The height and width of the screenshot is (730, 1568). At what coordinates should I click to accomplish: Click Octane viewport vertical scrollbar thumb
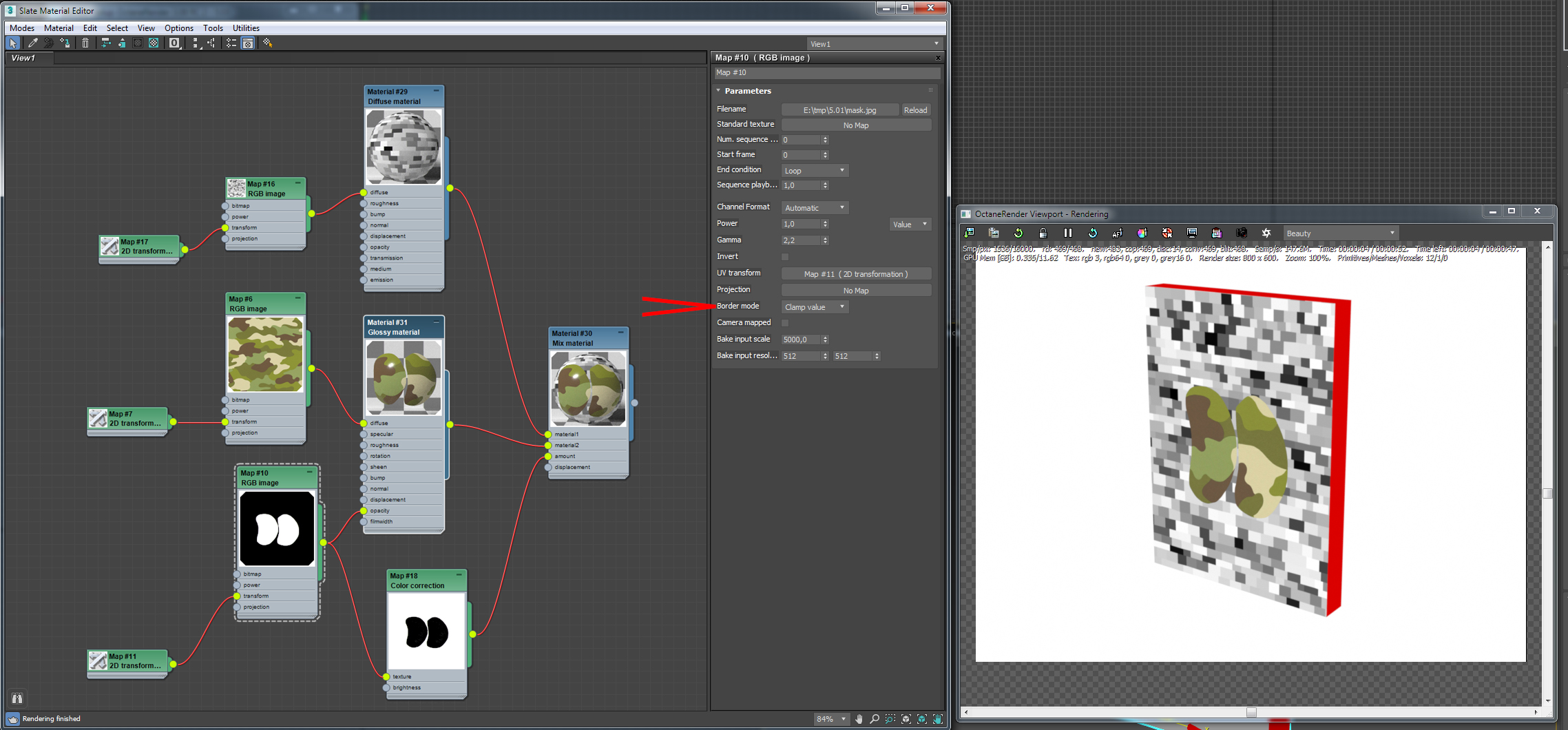[1547, 493]
